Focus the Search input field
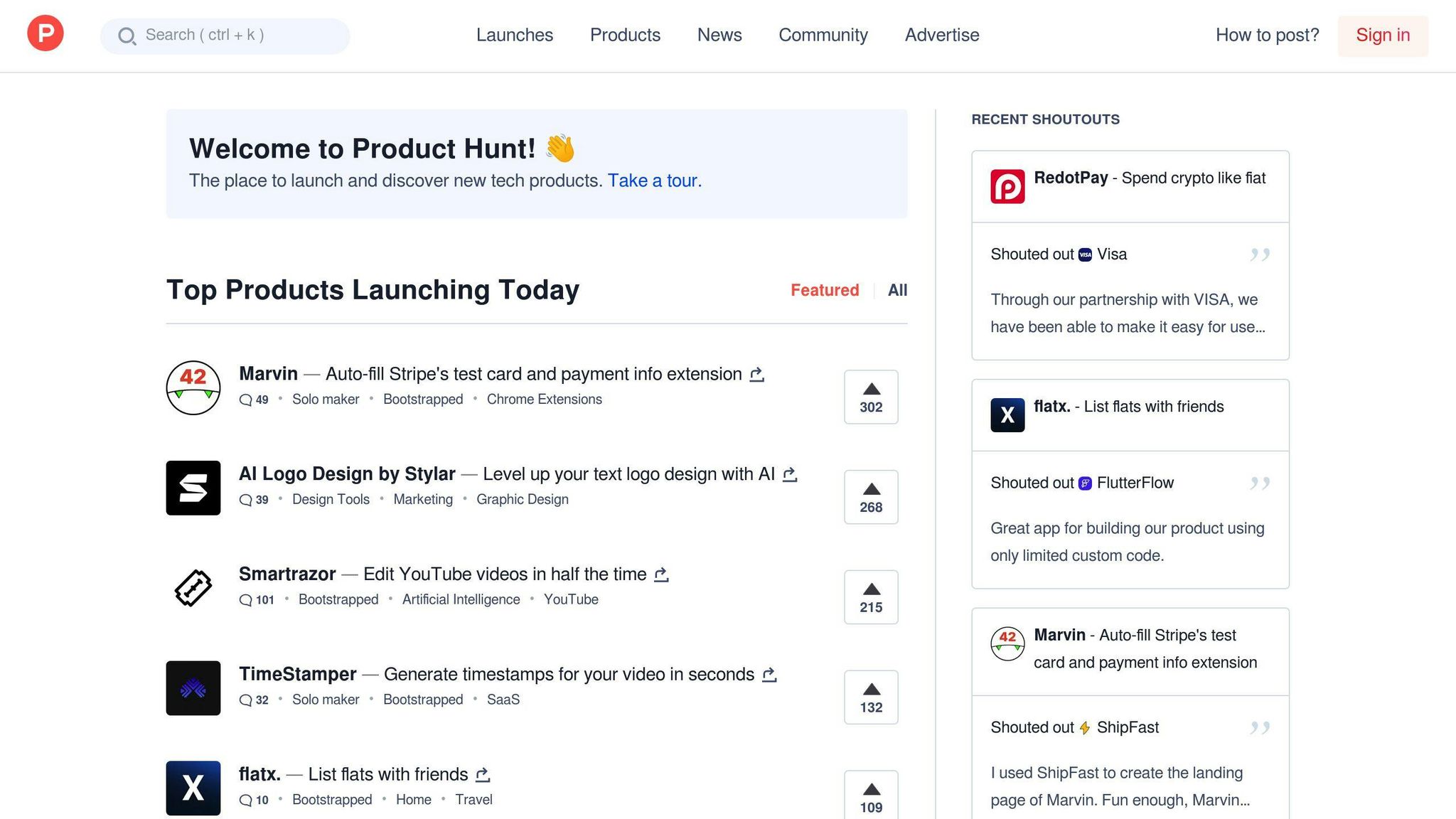The height and width of the screenshot is (819, 1456). pyautogui.click(x=225, y=36)
